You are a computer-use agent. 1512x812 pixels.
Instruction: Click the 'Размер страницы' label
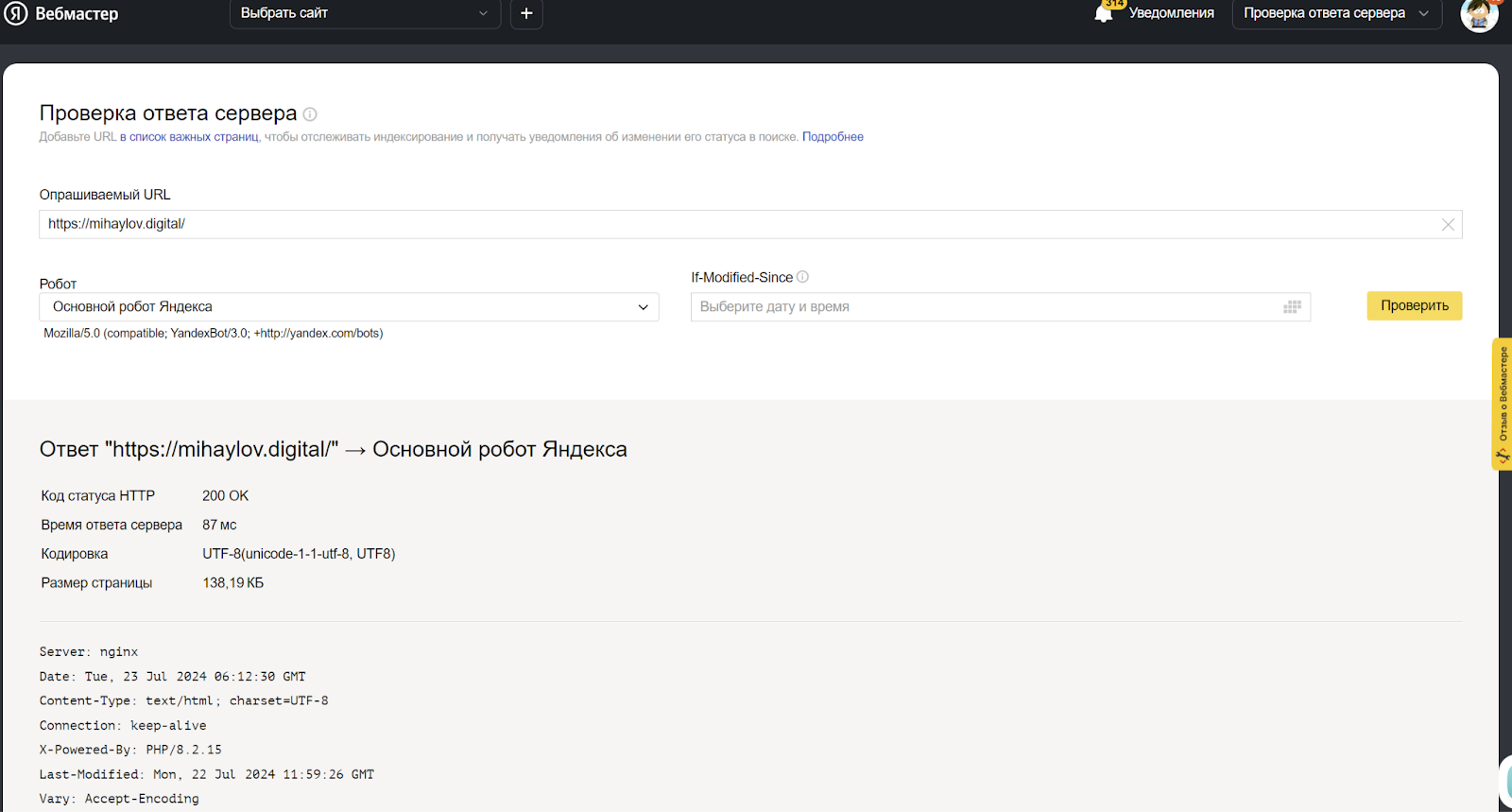(x=96, y=583)
